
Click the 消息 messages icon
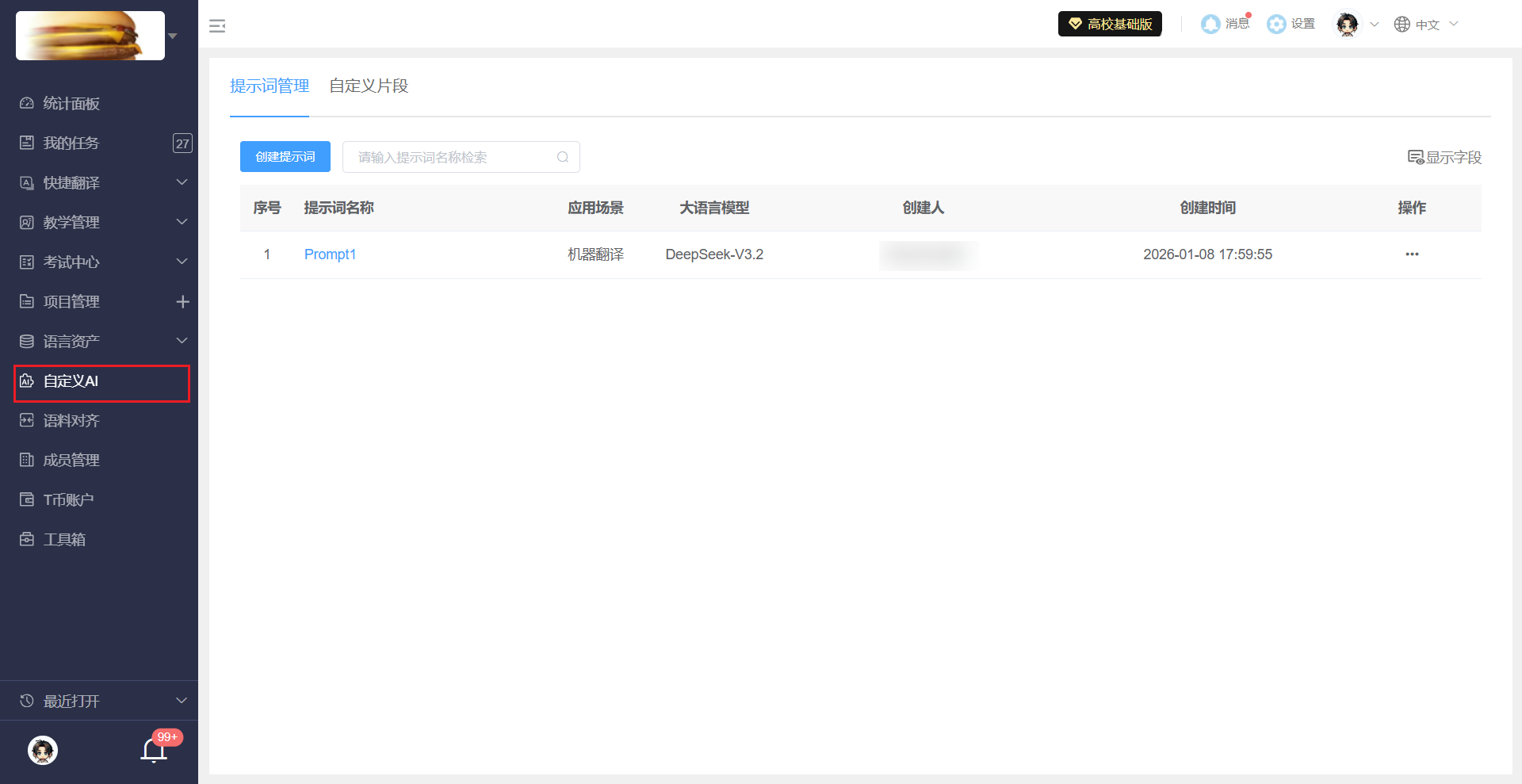coord(1210,25)
